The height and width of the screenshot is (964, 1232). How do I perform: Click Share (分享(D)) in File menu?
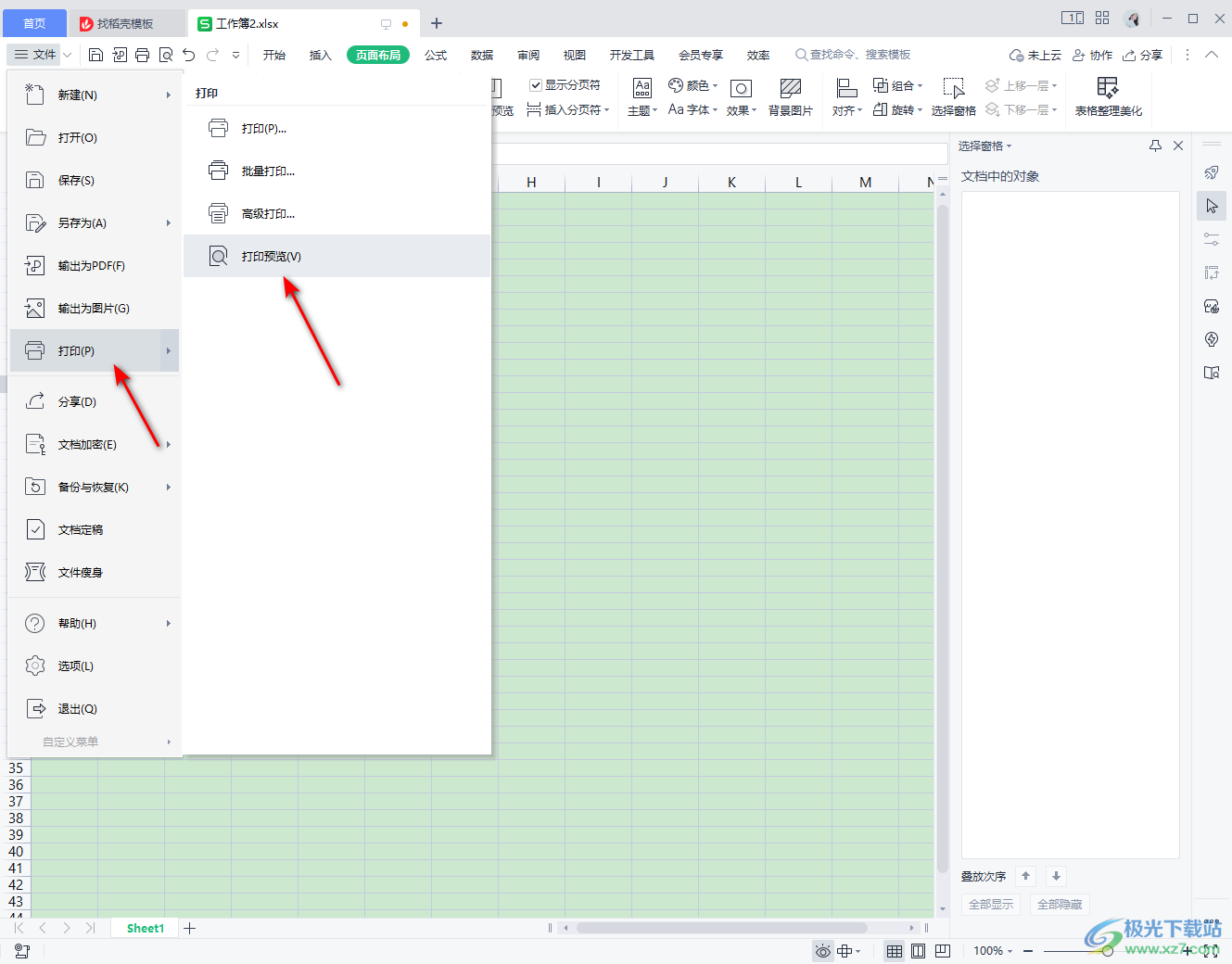pyautogui.click(x=94, y=401)
